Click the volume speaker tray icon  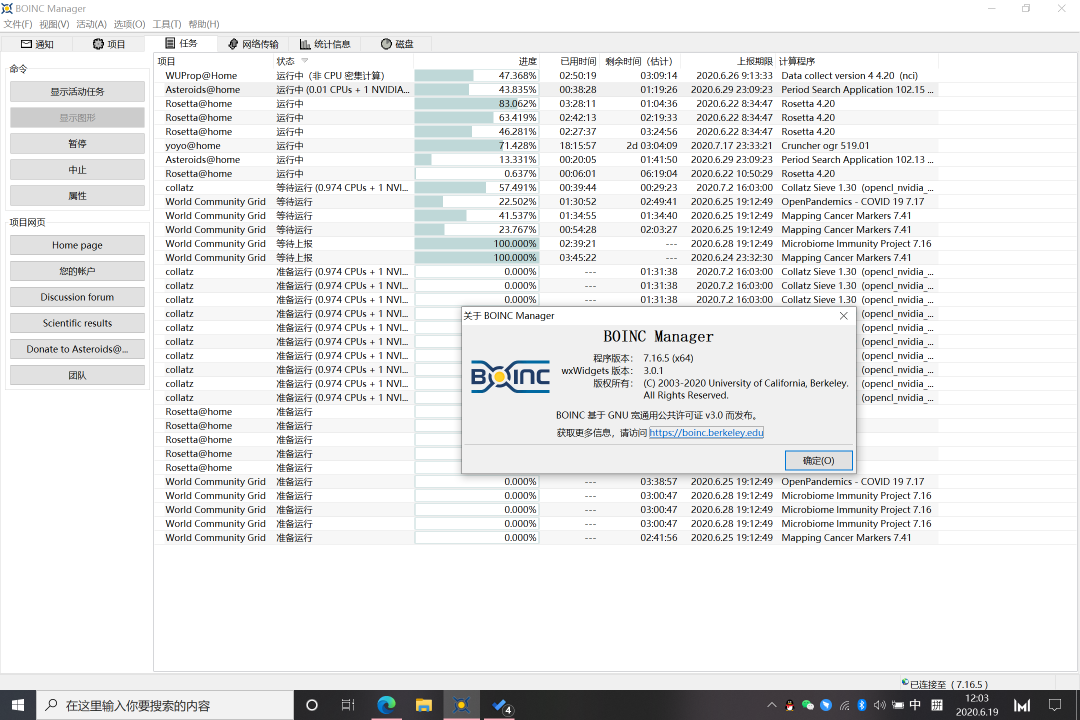pyautogui.click(x=880, y=705)
